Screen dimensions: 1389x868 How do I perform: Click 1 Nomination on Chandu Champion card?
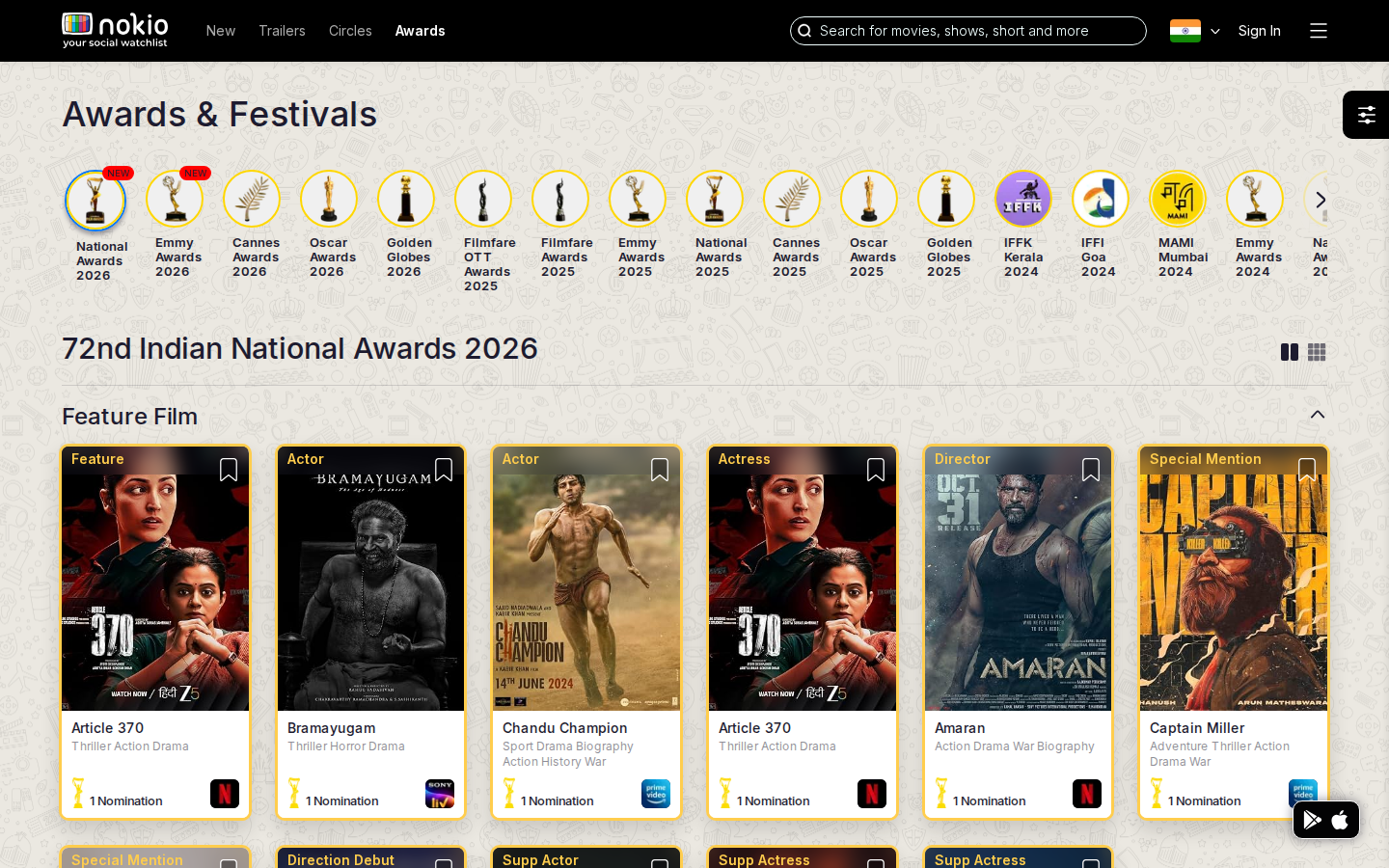tap(557, 801)
